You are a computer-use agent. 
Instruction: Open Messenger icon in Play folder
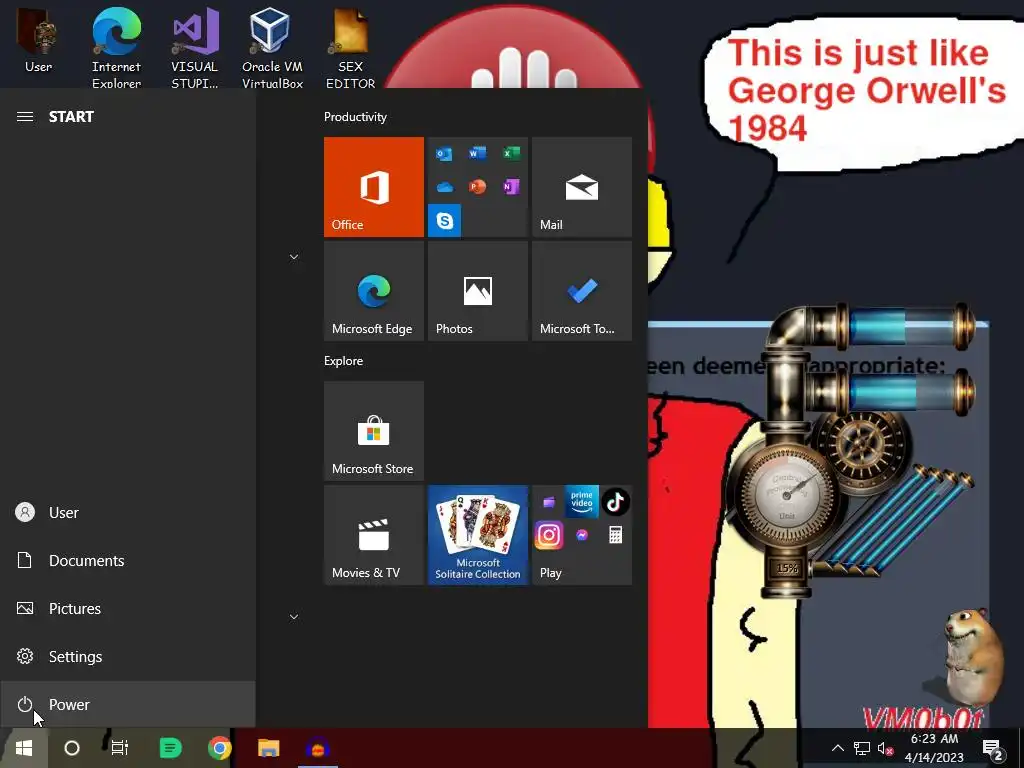point(582,536)
